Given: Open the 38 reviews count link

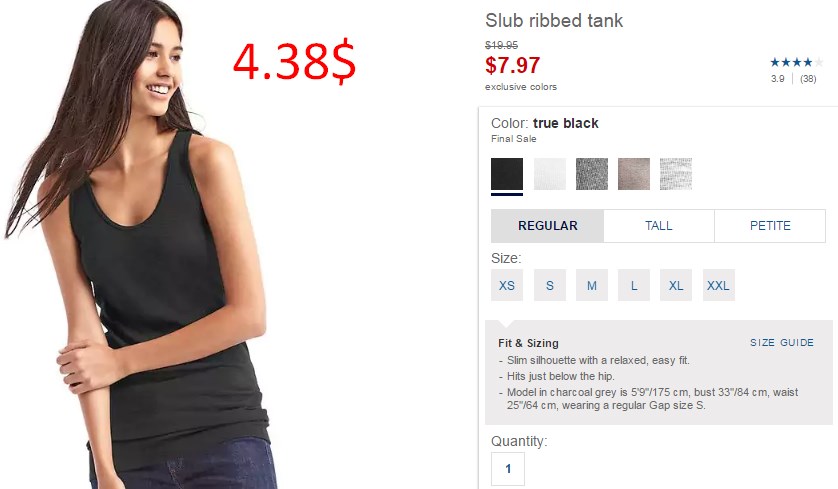Looking at the screenshot, I should coord(808,79).
